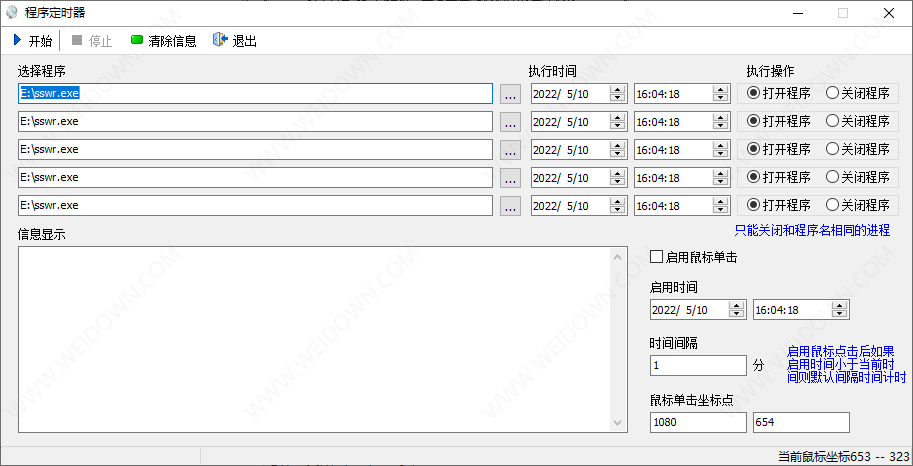Image resolution: width=913 pixels, height=466 pixels.
Task: Click the first-row time spinner up arrow
Action: [721, 89]
